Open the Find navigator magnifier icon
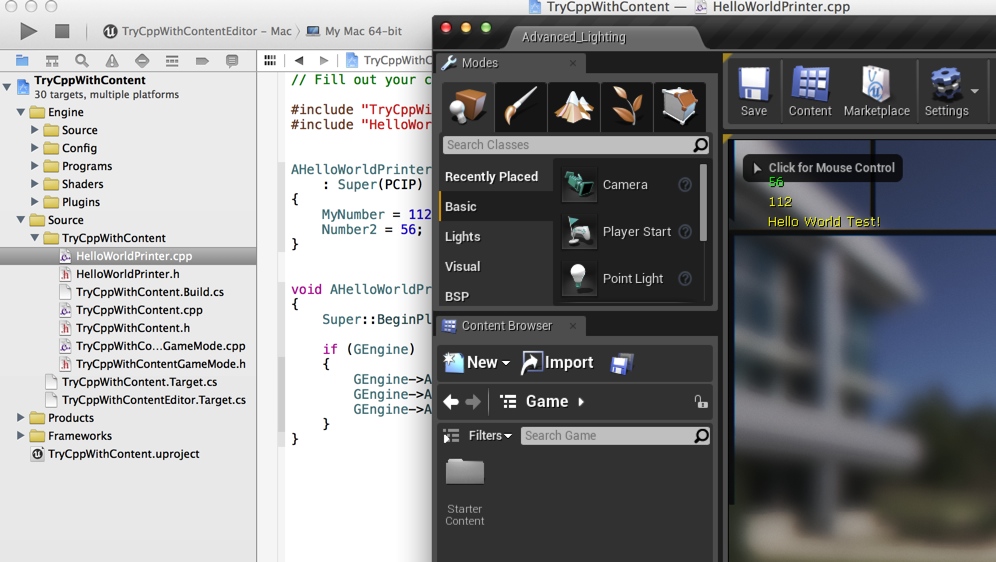 point(81,61)
